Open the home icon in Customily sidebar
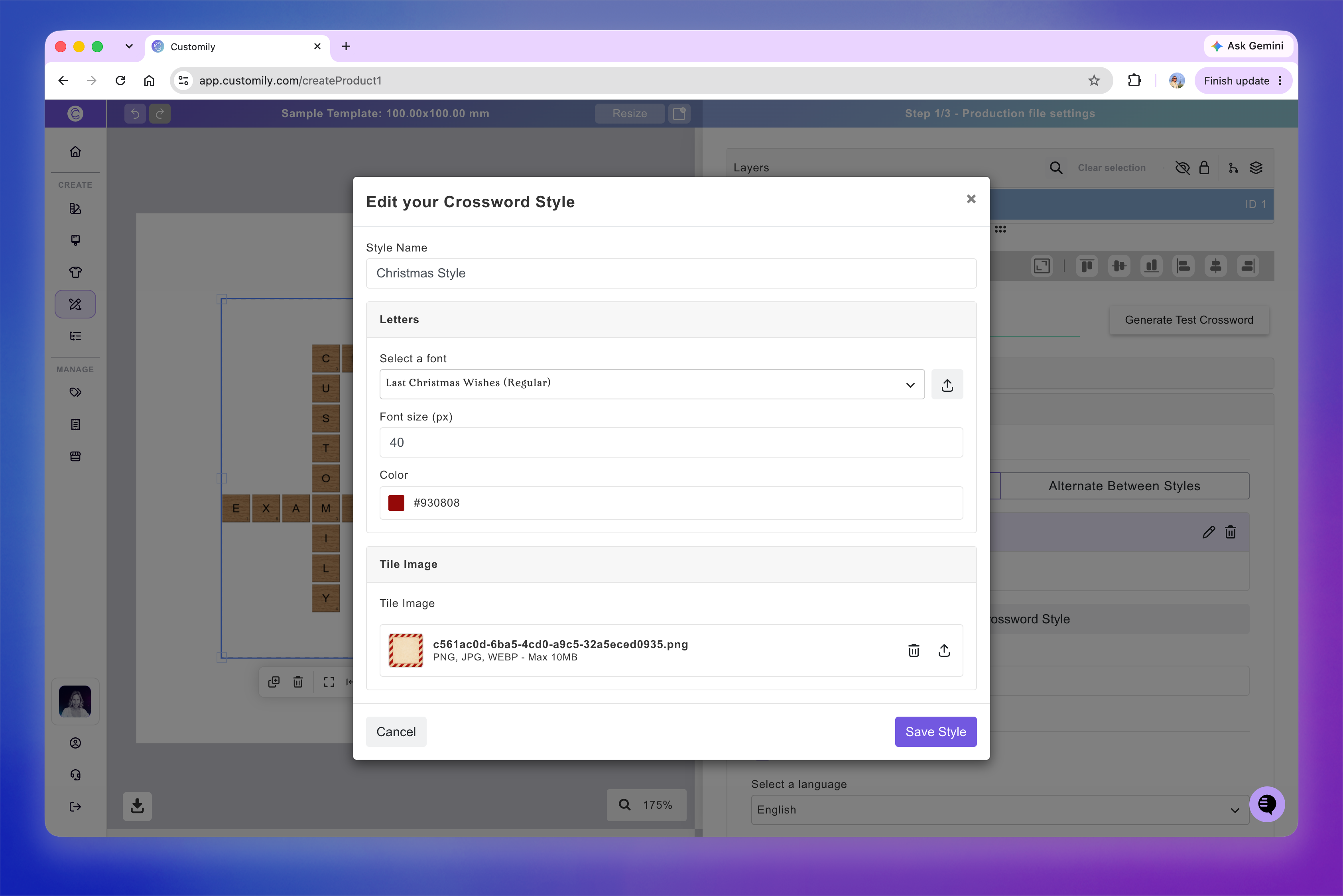This screenshot has height=896, width=1343. (75, 151)
